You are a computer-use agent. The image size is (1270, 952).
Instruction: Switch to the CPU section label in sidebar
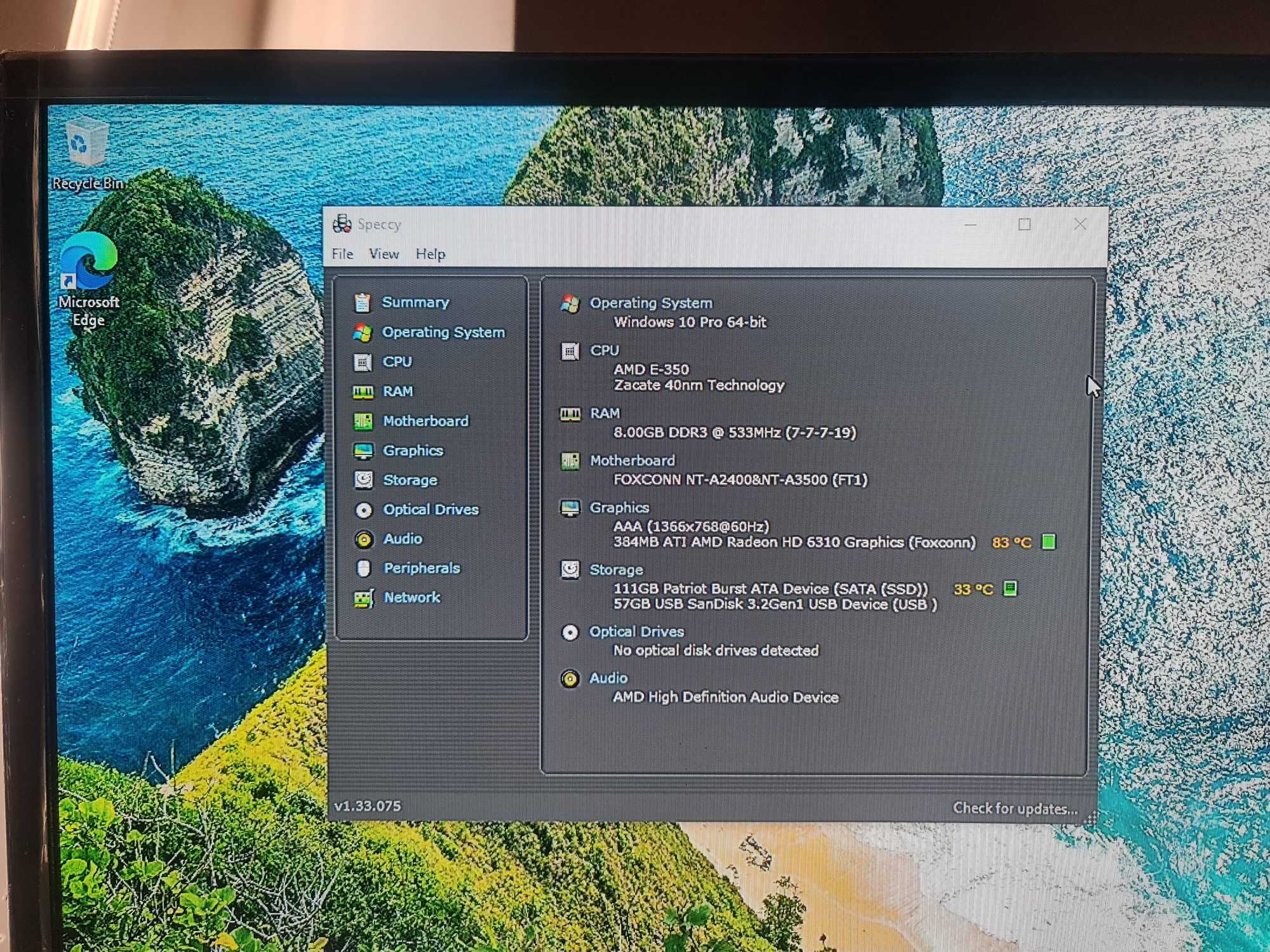[398, 362]
